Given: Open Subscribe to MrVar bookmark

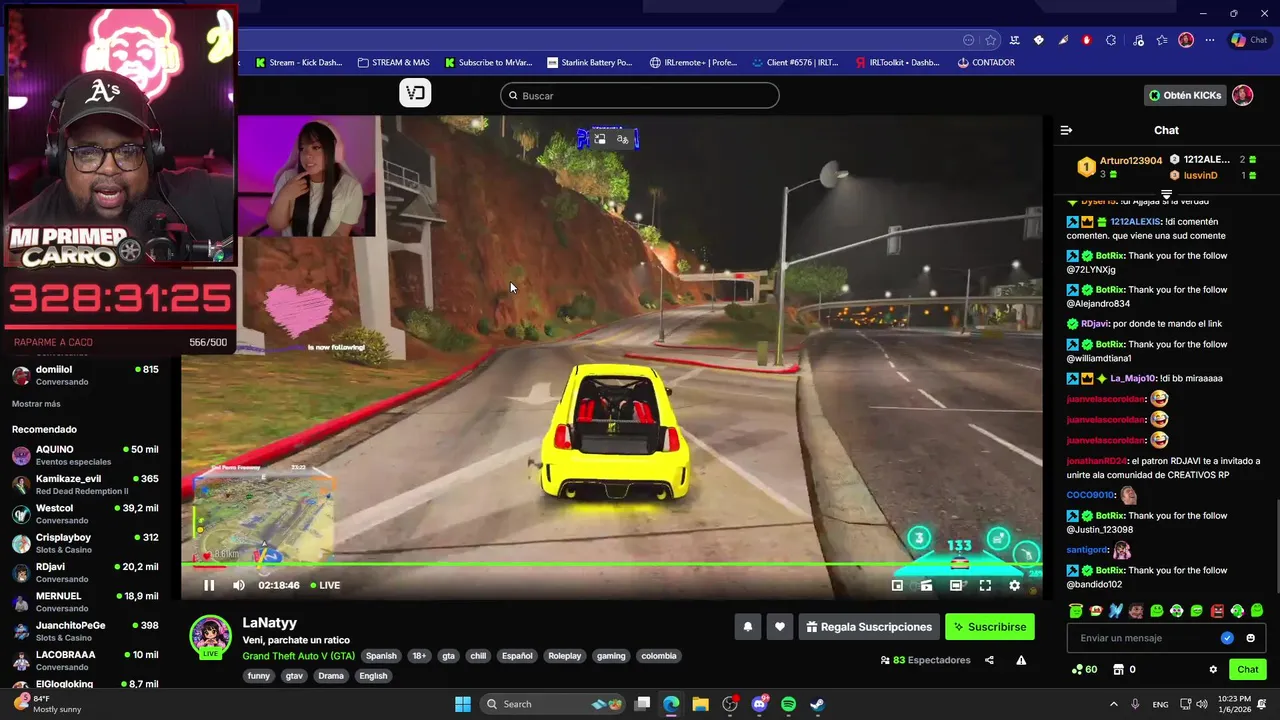Looking at the screenshot, I should (487, 62).
